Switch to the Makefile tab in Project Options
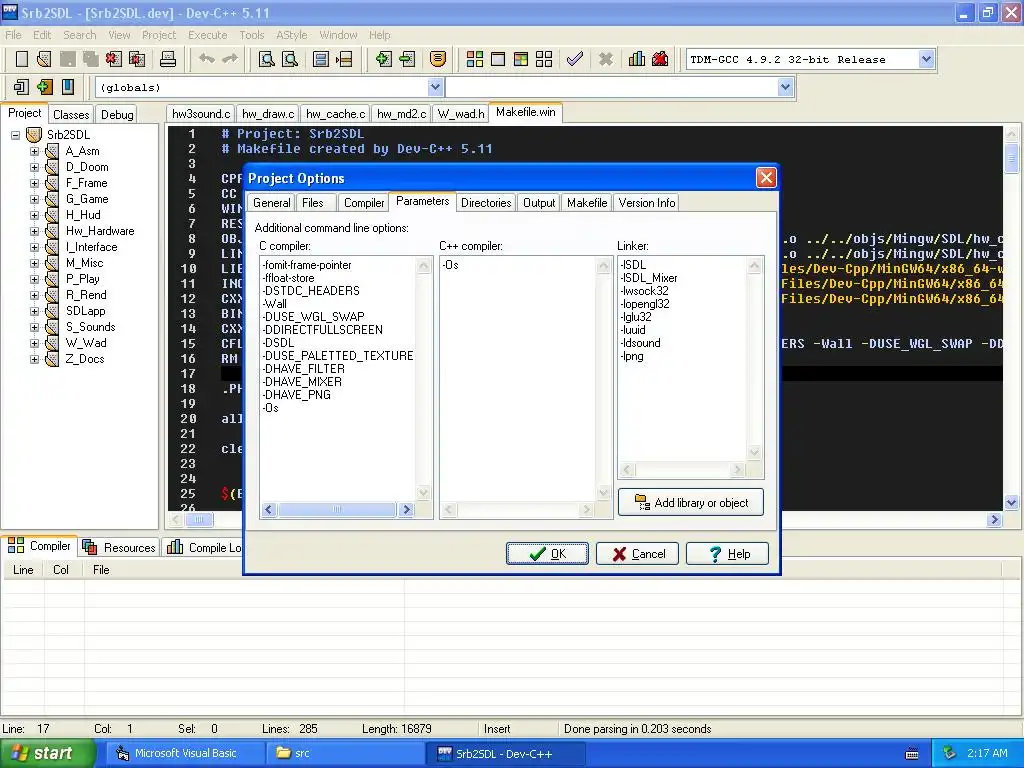Screen dimensions: 1024x768 [586, 203]
